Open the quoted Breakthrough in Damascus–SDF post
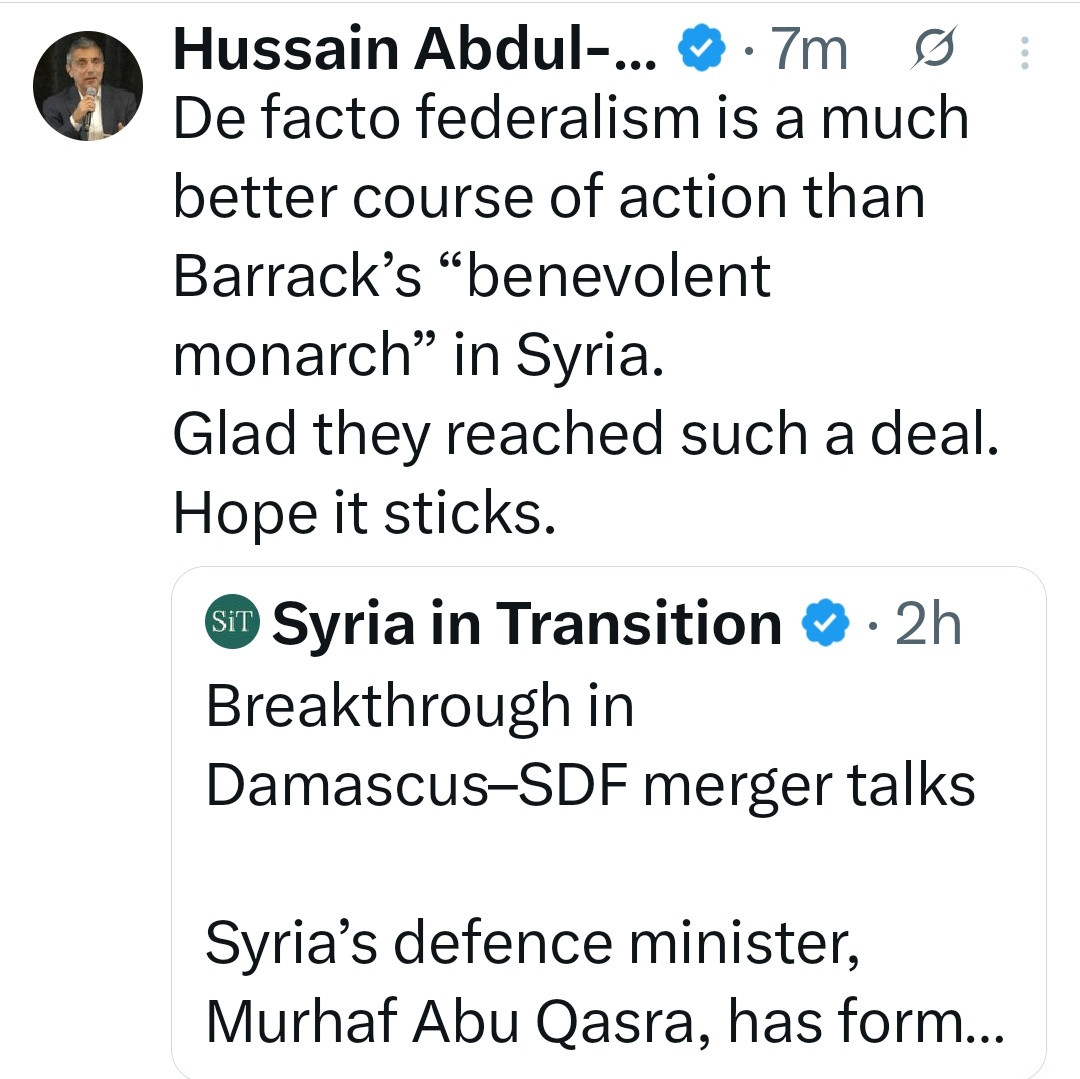This screenshot has width=1080, height=1079. tap(609, 823)
